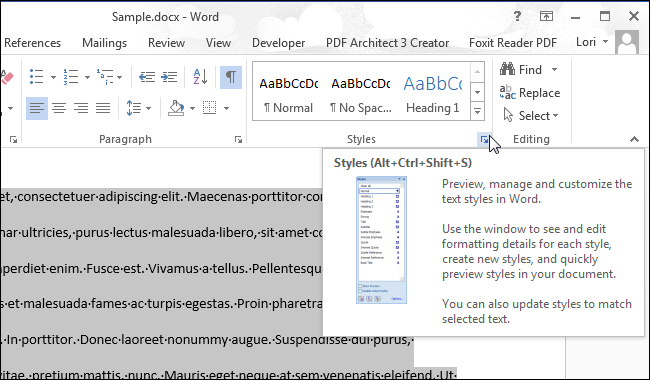Open the Line Spacing dropdown
The image size is (650, 380).
click(138, 108)
